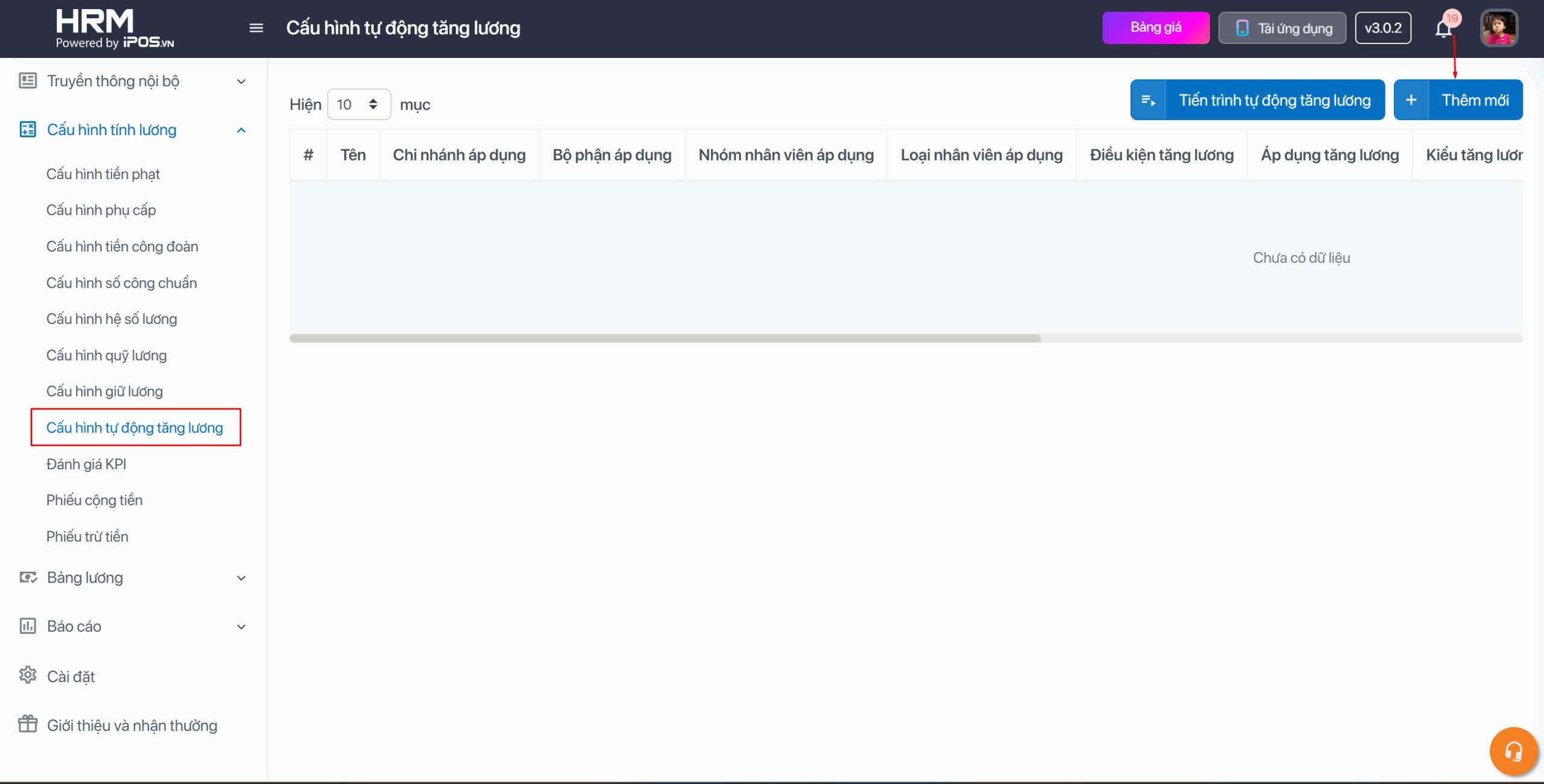Image resolution: width=1544 pixels, height=784 pixels.
Task: Expand the Bảng lương menu chevron
Action: pyautogui.click(x=241, y=578)
